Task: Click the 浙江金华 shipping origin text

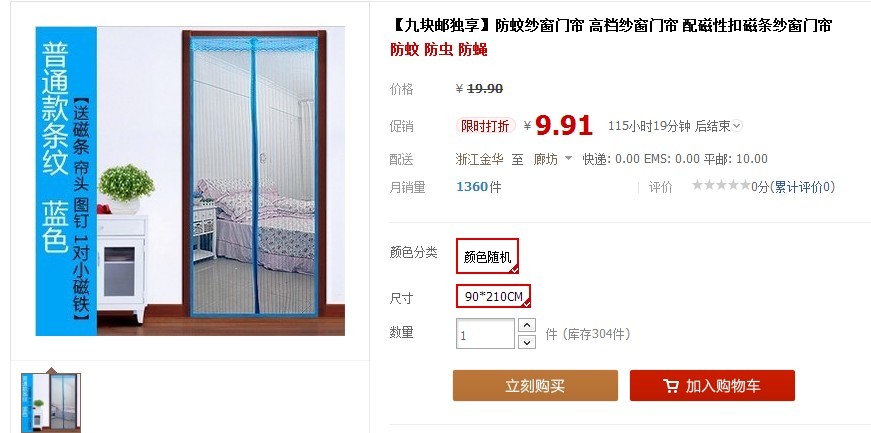Action: coord(479,159)
